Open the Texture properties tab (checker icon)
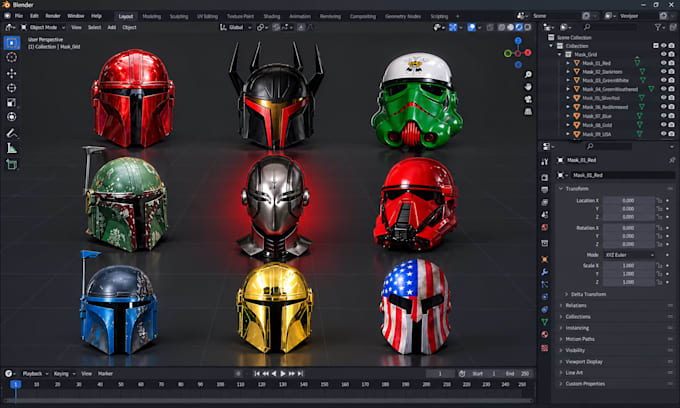The height and width of the screenshot is (408, 680). [x=545, y=348]
